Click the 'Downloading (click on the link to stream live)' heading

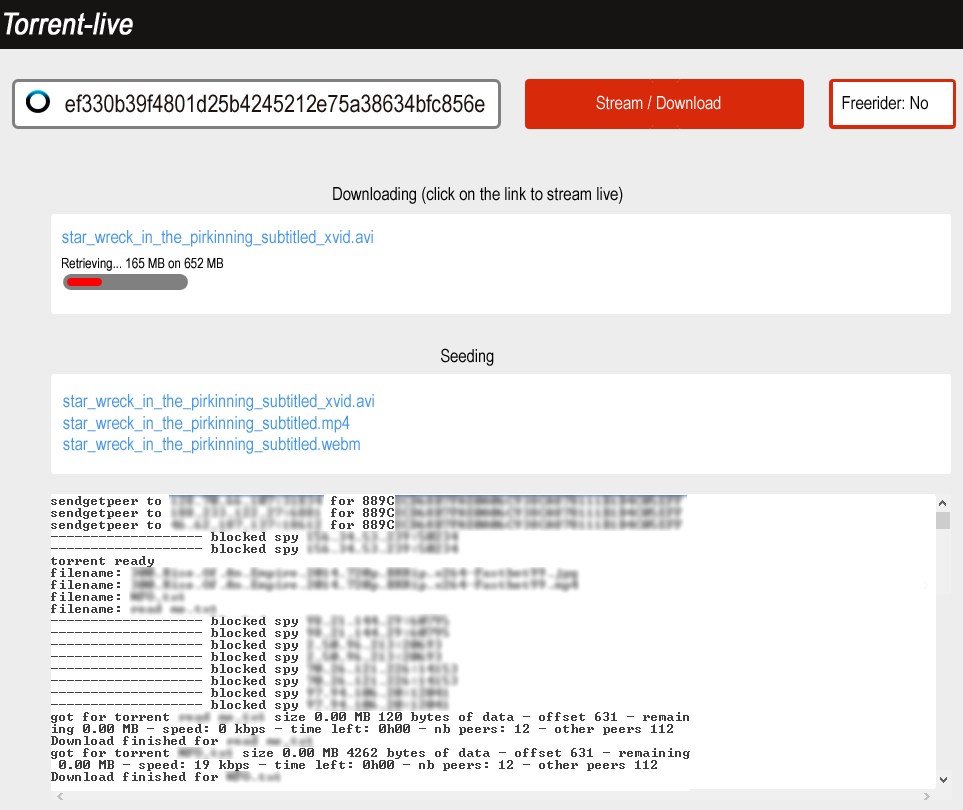(477, 194)
